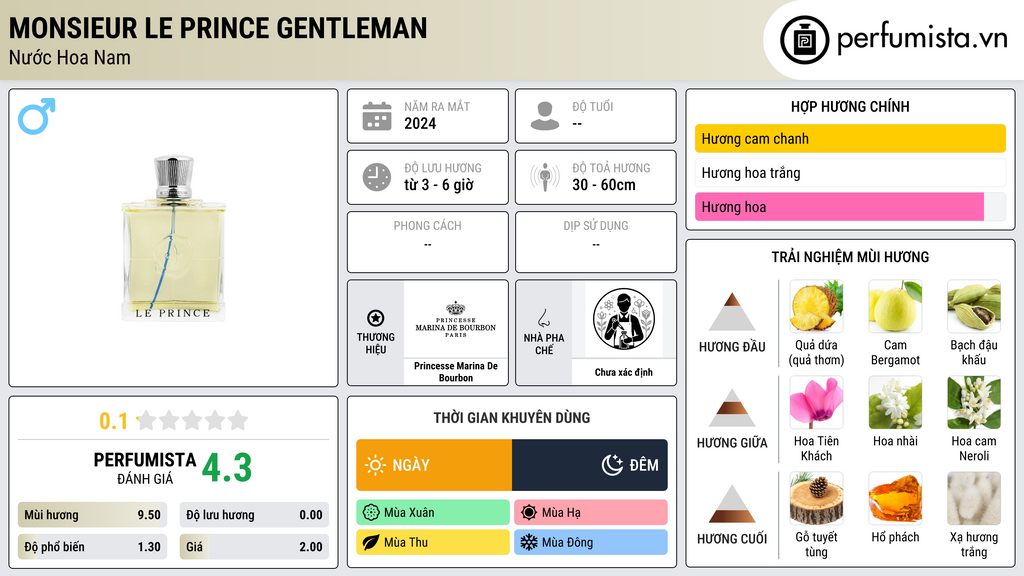Click the Độ phổ biến 1.30 score bar
Image resolution: width=1024 pixels, height=576 pixels.
[x=93, y=547]
